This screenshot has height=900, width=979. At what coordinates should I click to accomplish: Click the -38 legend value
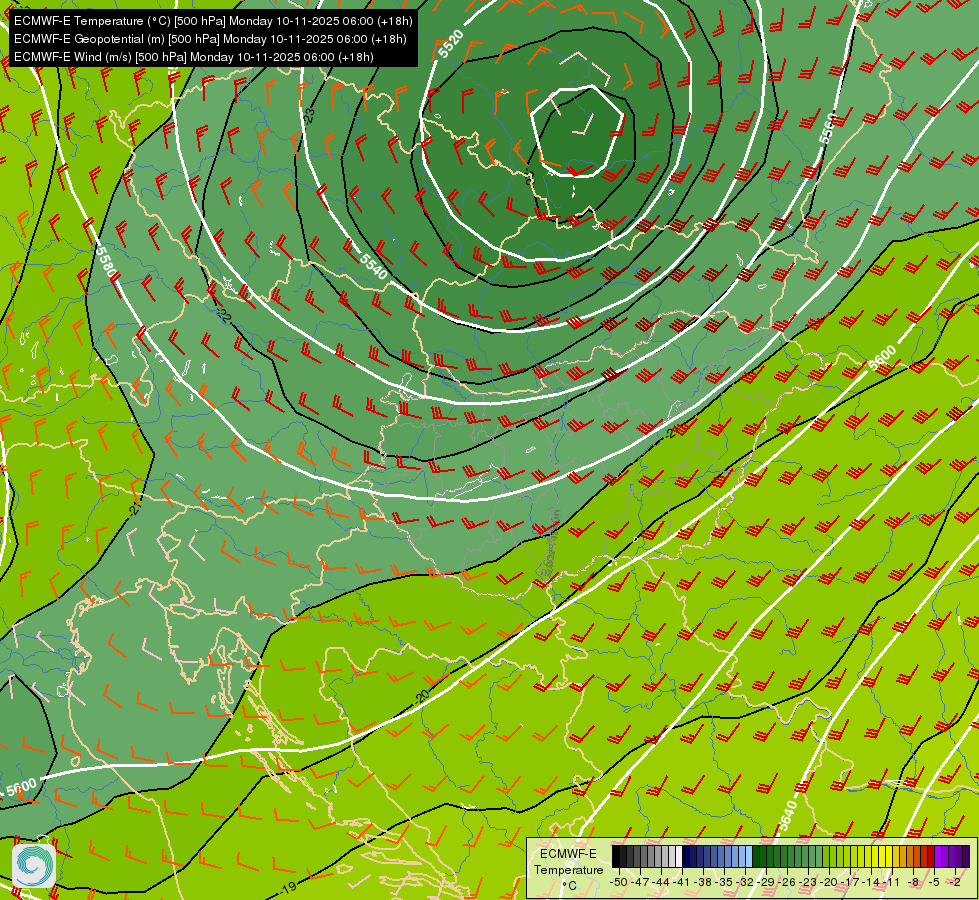[703, 883]
